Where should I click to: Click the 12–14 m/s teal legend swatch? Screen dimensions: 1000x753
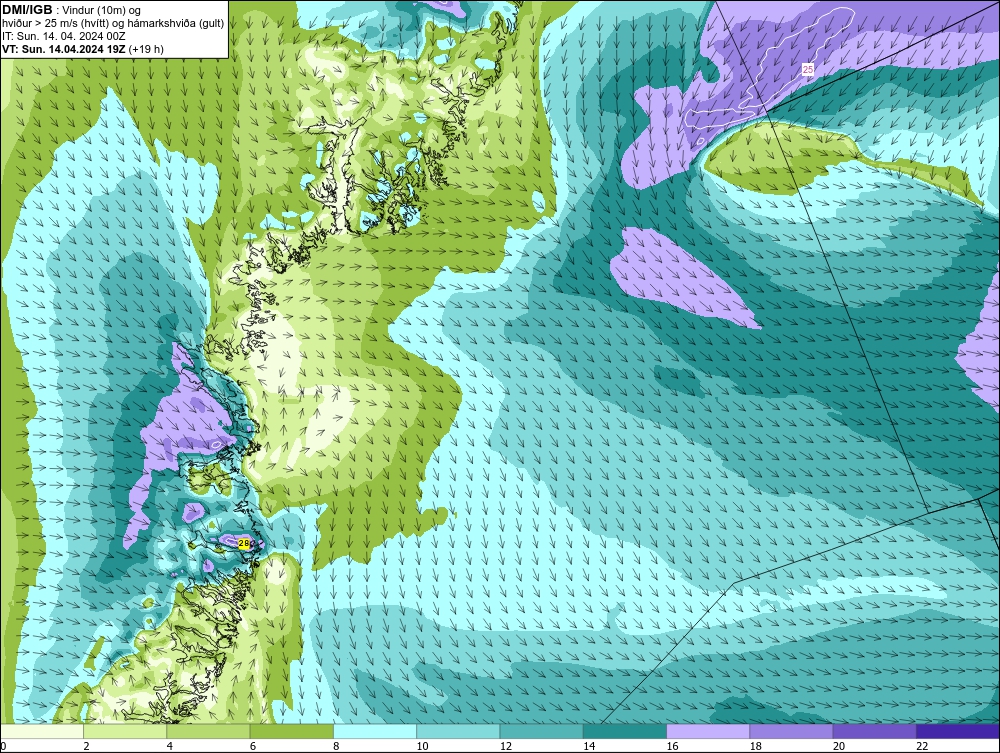(x=541, y=731)
